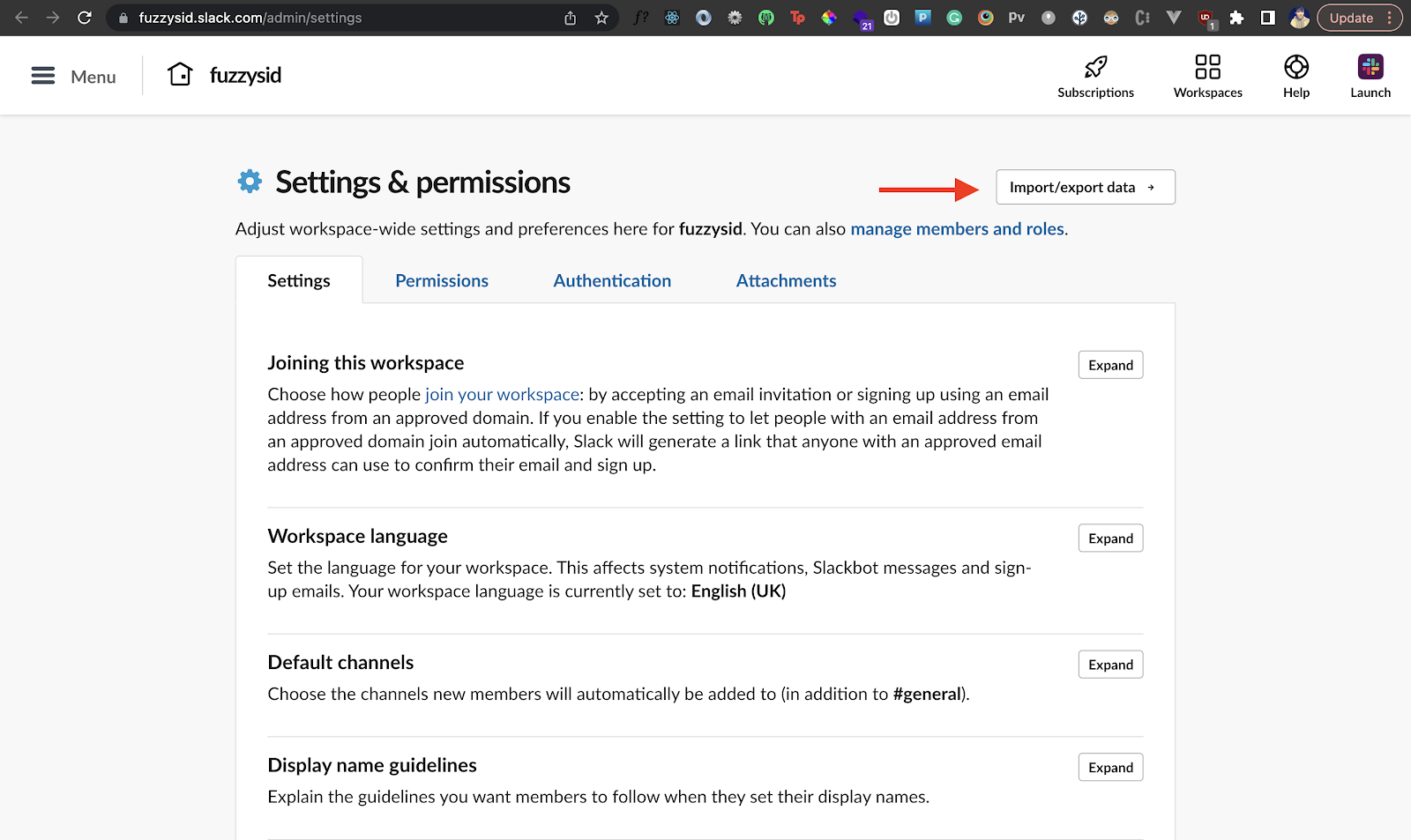
Task: Open Import/export data
Action: [x=1086, y=187]
